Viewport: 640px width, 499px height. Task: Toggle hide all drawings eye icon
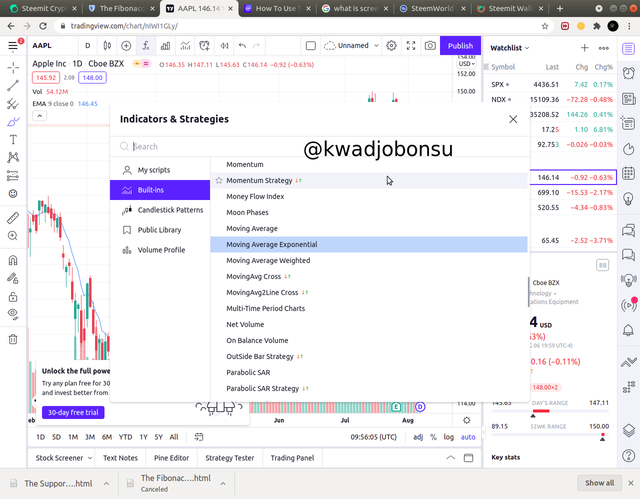tap(13, 314)
